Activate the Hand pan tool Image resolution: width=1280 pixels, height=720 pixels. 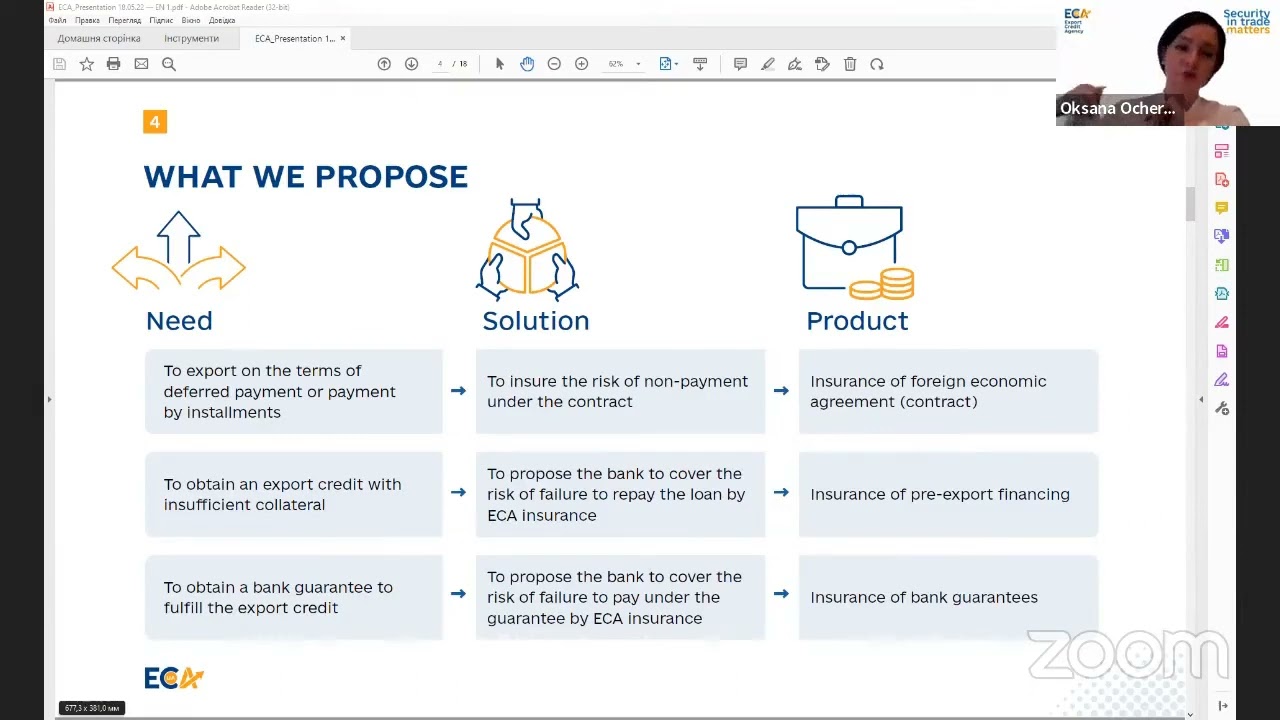tap(527, 64)
